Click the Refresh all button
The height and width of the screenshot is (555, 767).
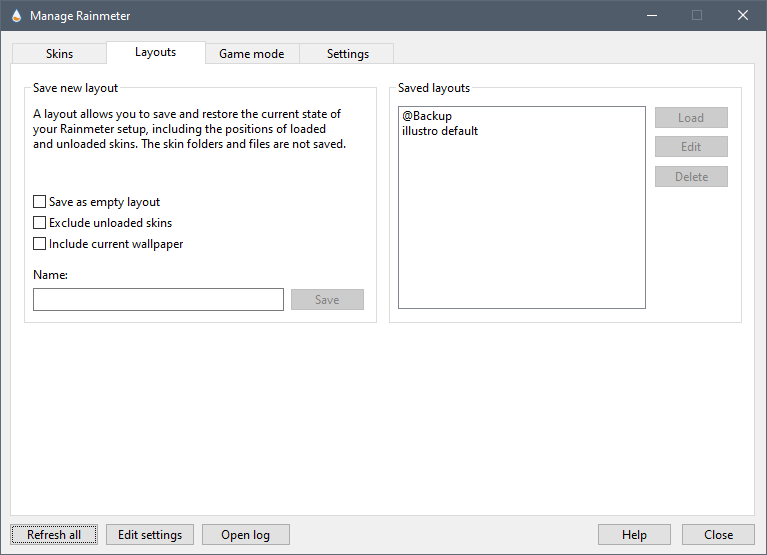(x=54, y=534)
